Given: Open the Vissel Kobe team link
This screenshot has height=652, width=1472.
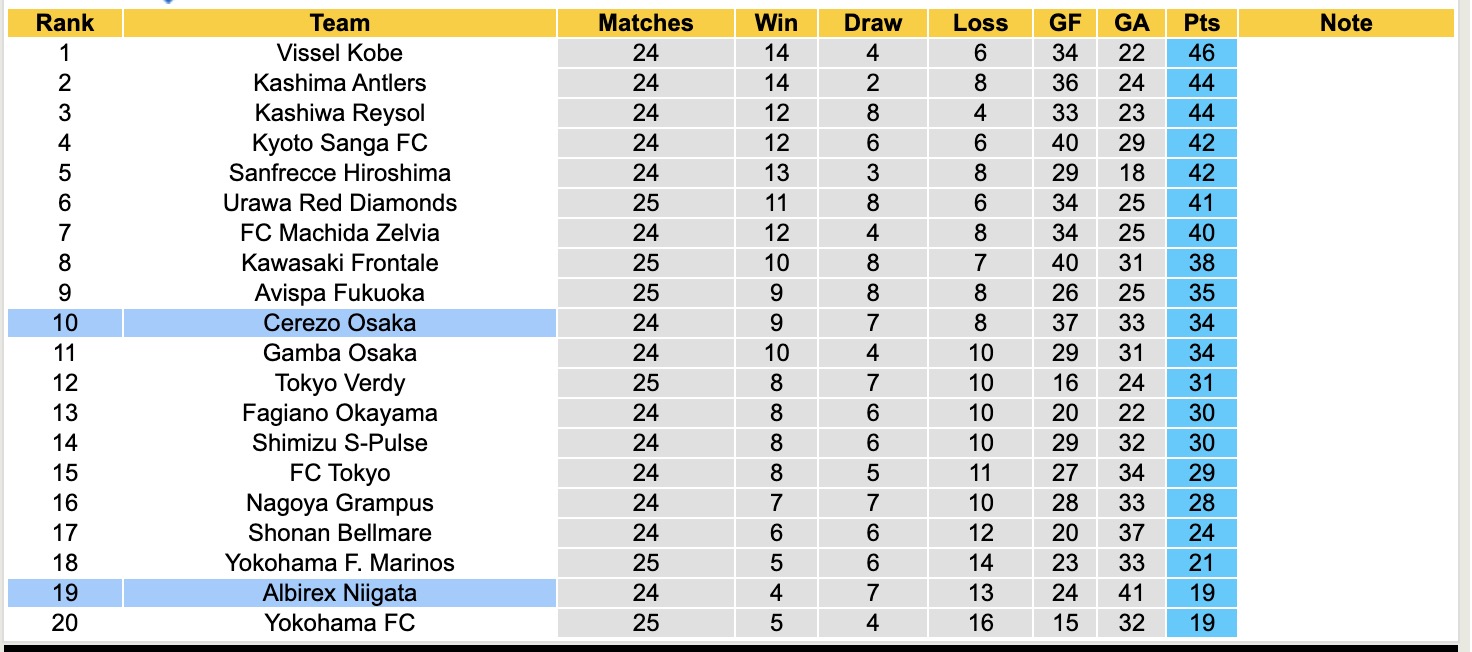Looking at the screenshot, I should 340,53.
